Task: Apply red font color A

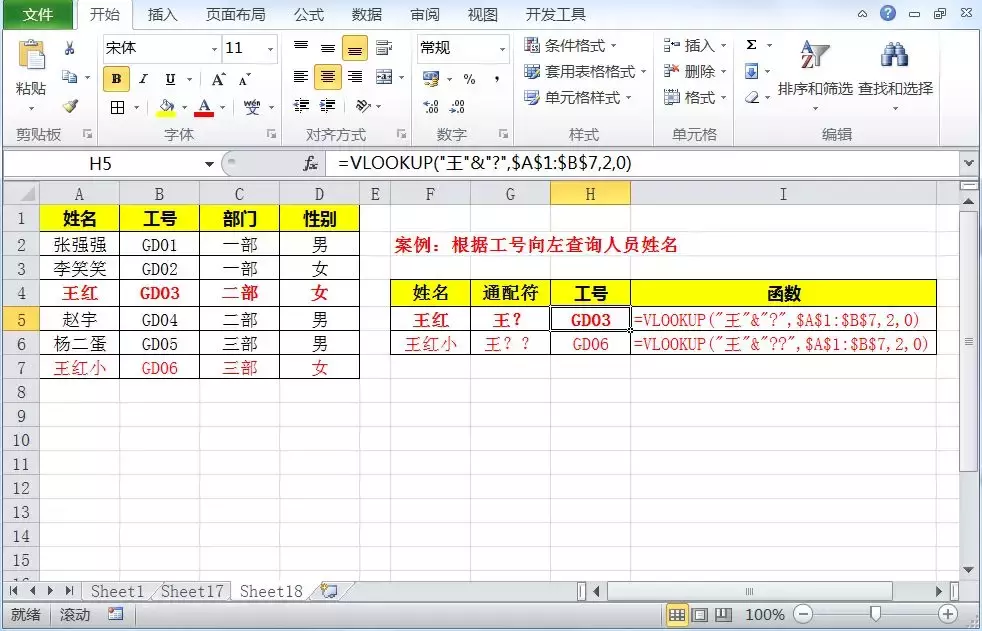Action: click(204, 107)
